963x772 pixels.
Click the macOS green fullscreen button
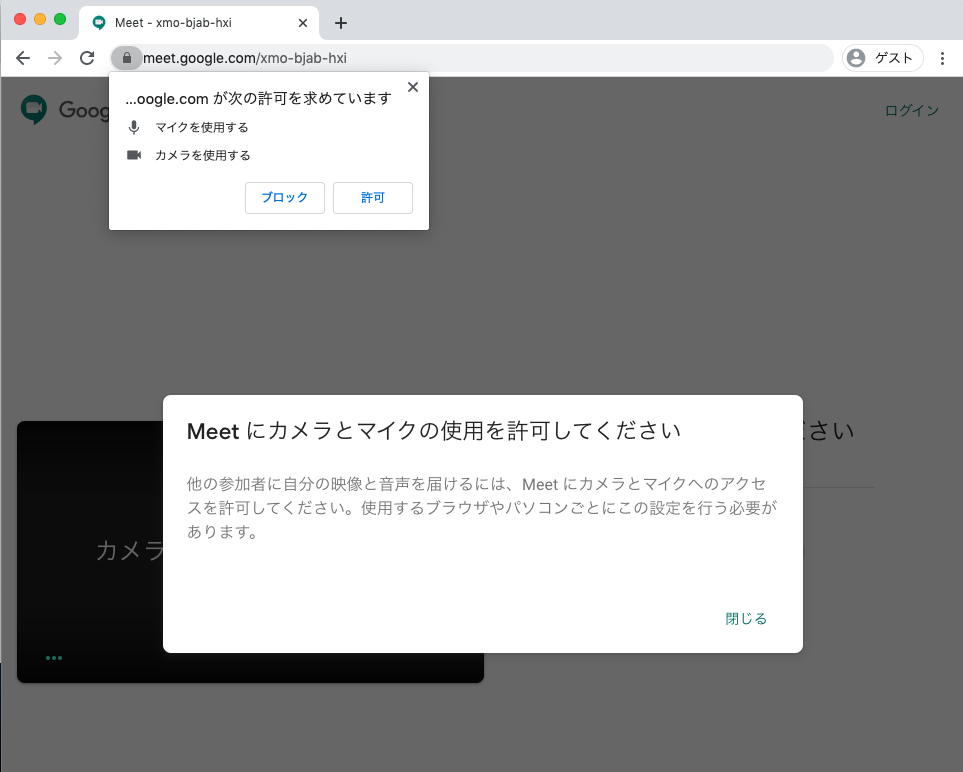[60, 19]
